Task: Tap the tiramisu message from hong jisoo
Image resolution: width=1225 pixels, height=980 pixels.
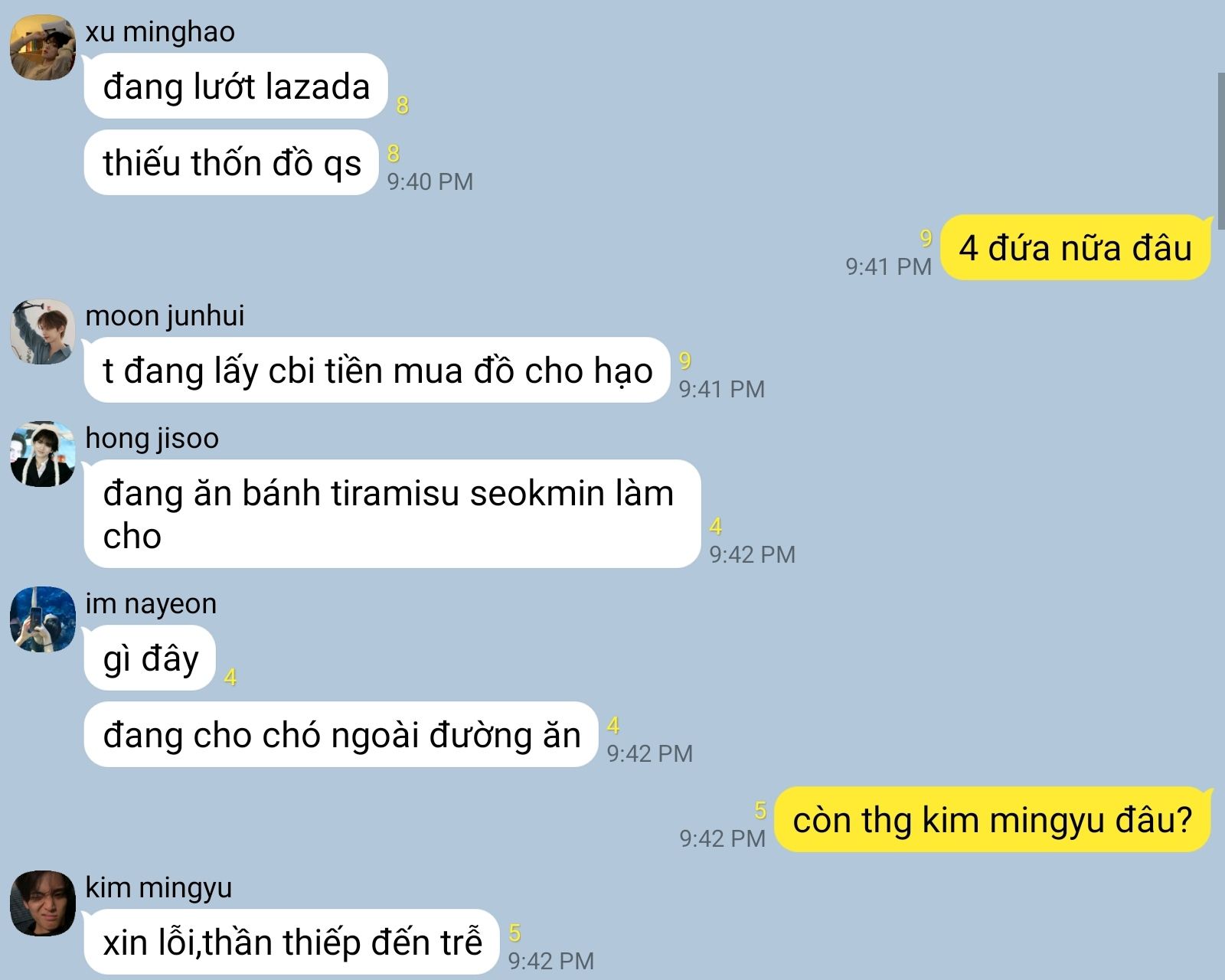Action: tap(392, 514)
